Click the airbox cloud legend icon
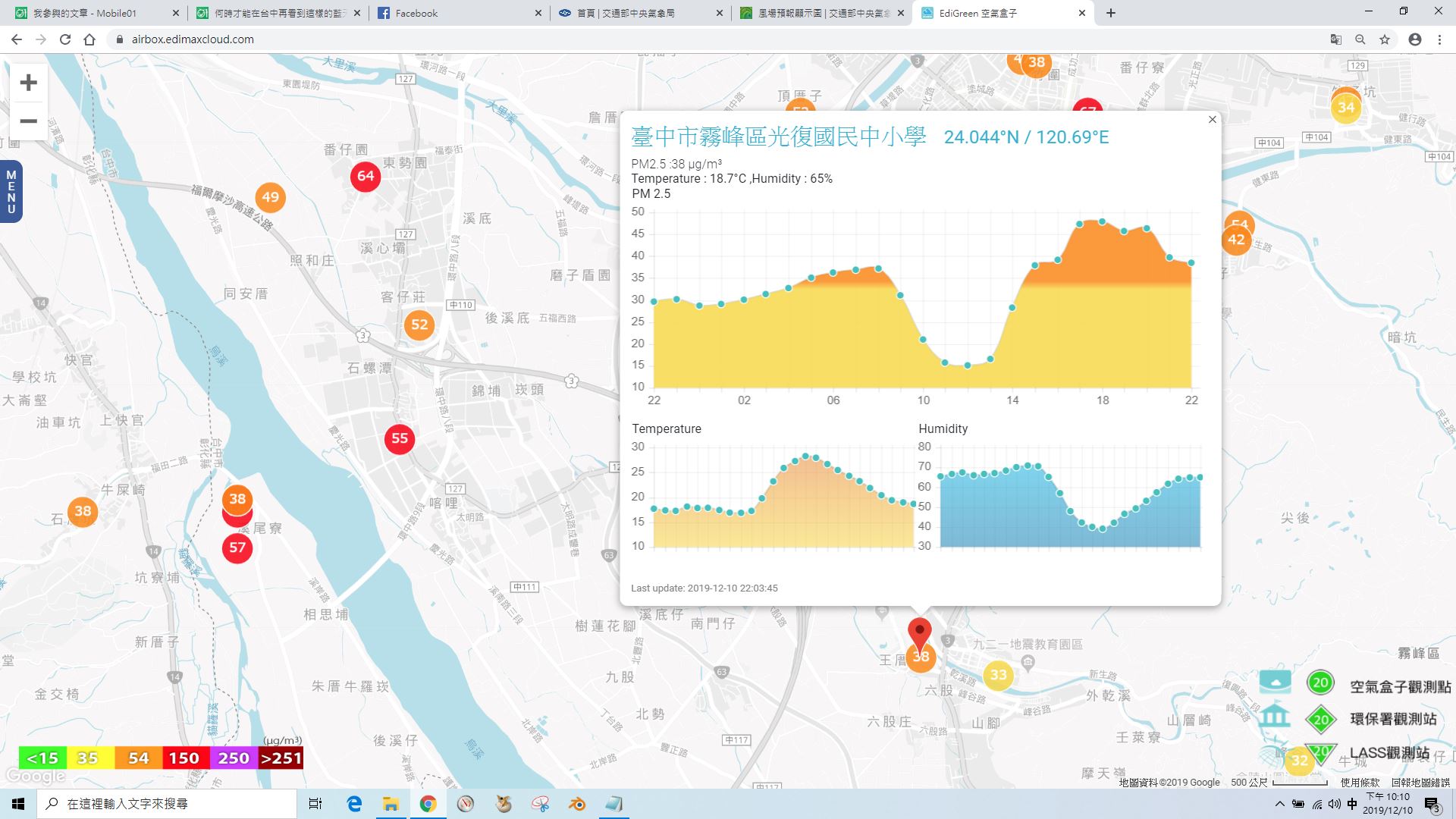1456x819 pixels. coord(1276,682)
